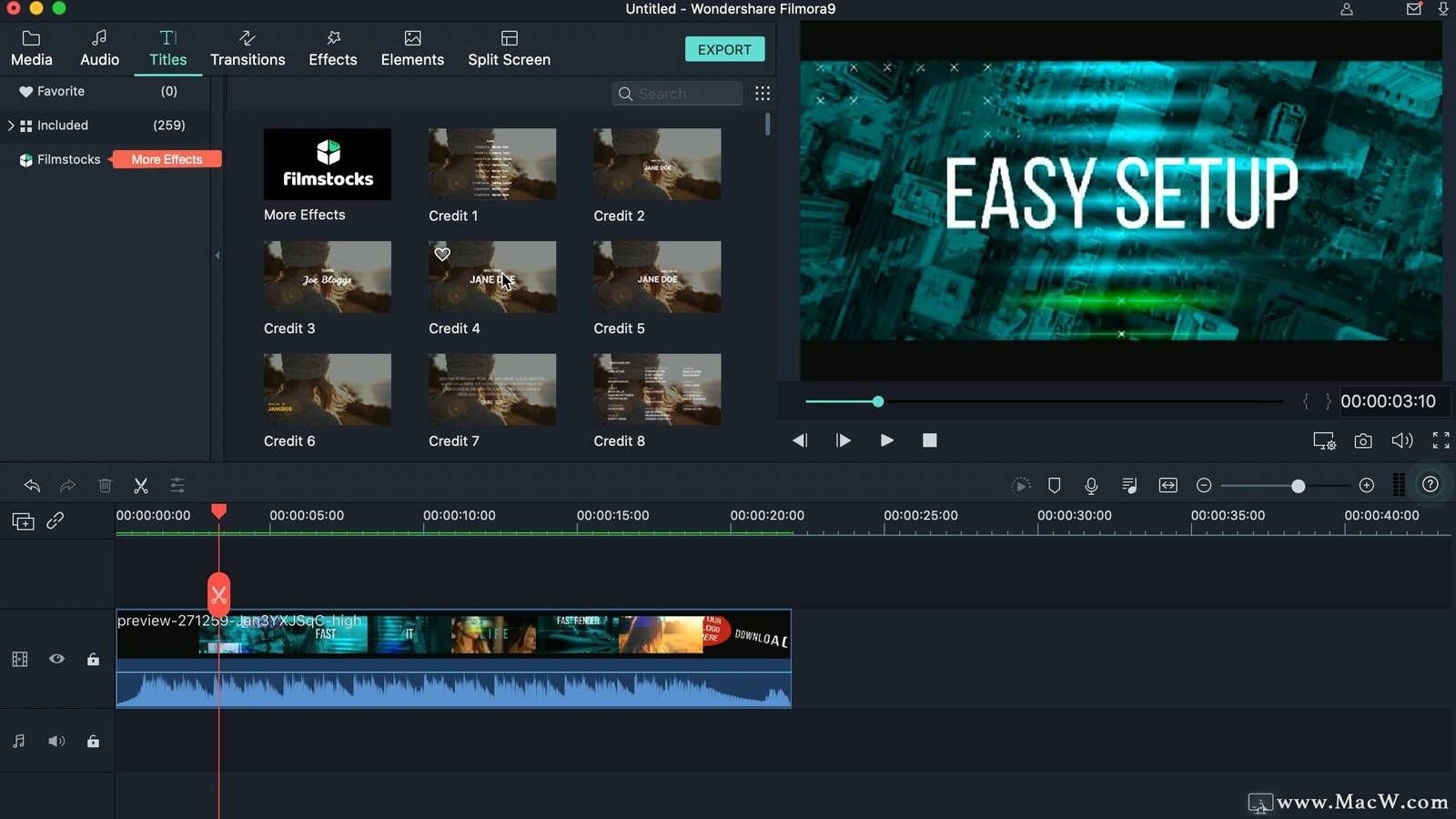The image size is (1456, 819).
Task: Select the Credit 7 title thumbnail
Action: [492, 389]
